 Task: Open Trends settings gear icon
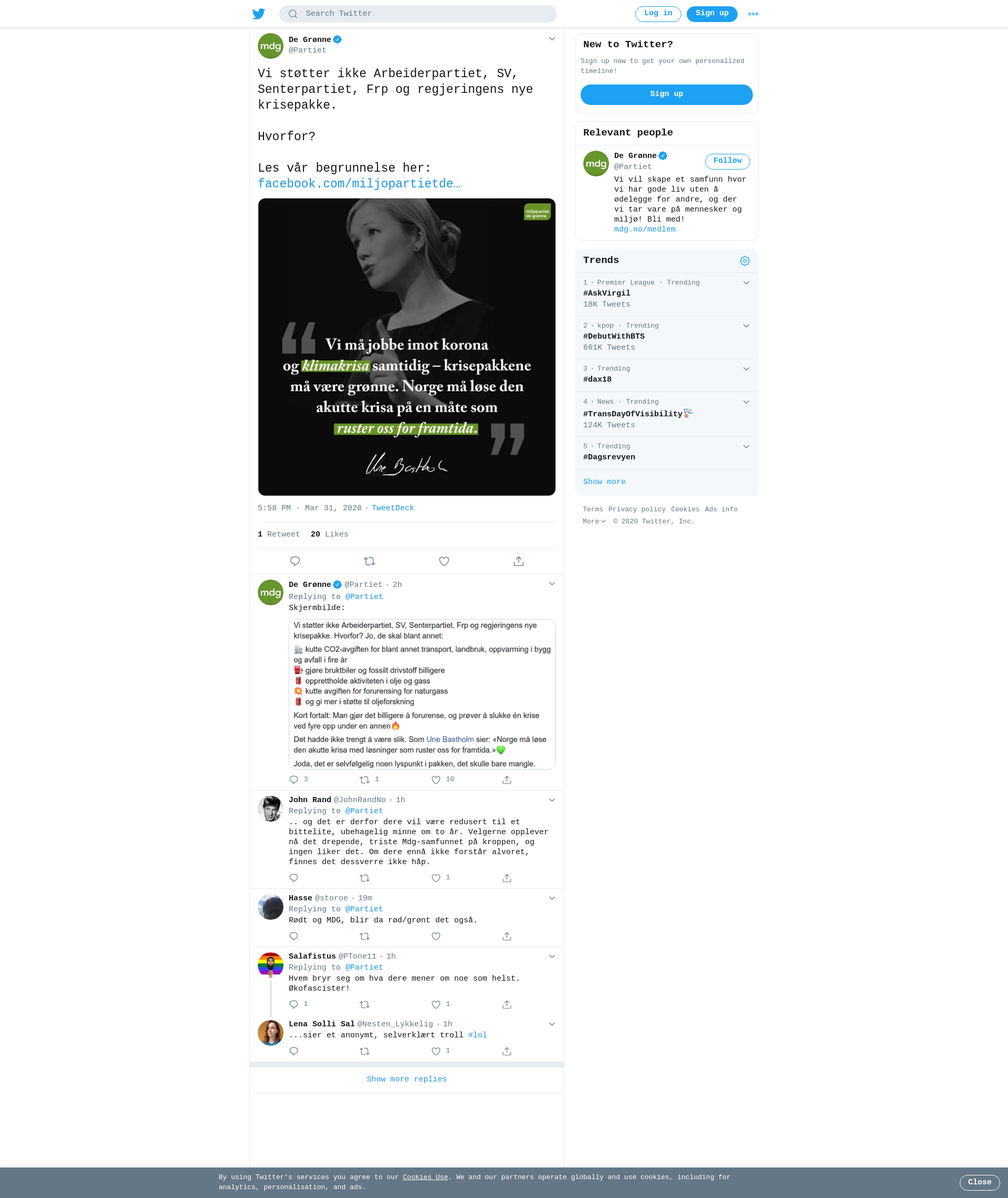(744, 260)
